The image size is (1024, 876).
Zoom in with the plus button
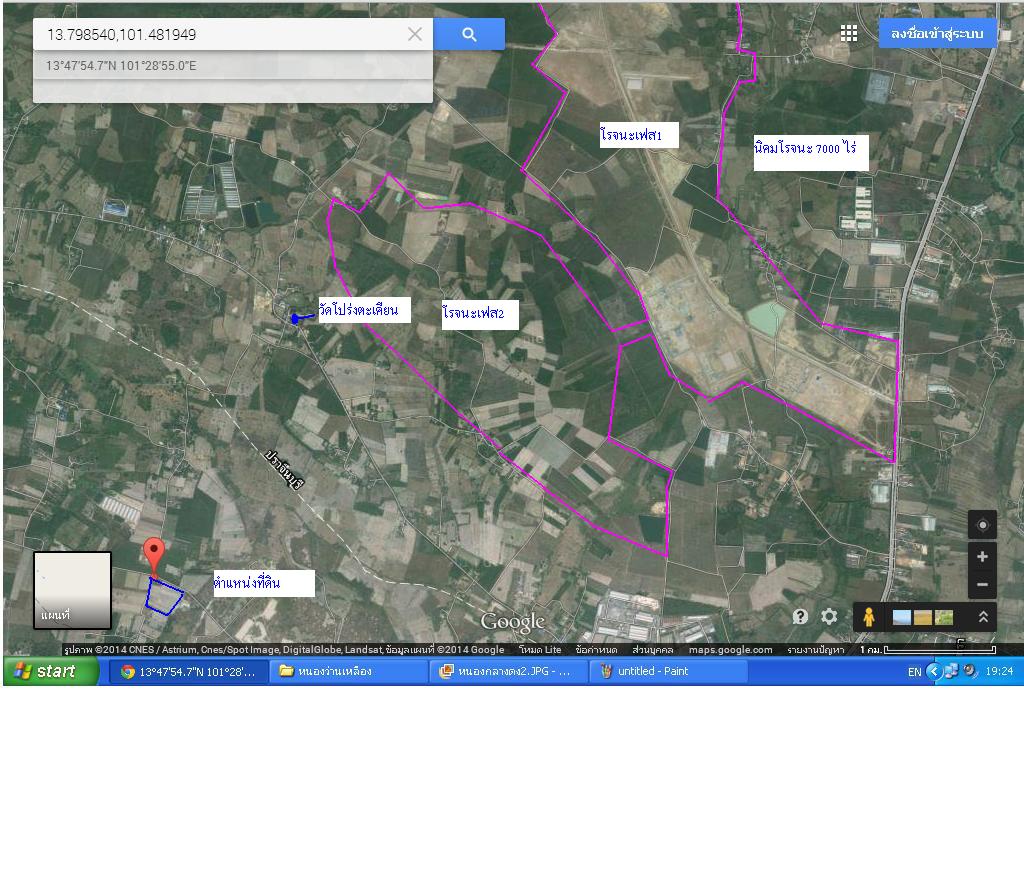click(x=982, y=557)
